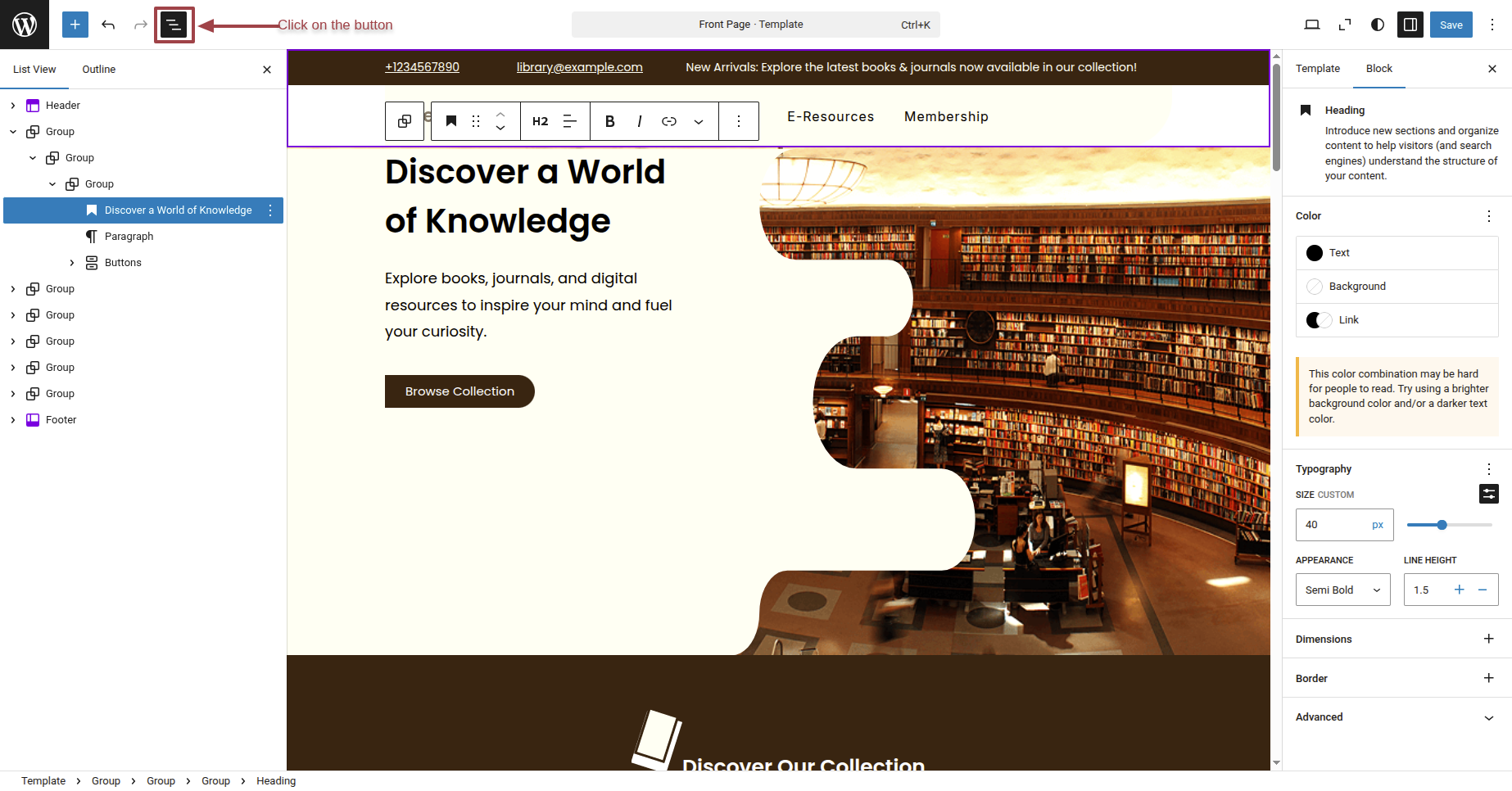Expand the Footer item in List View
Viewport: 1512px width, 791px height.
pyautogui.click(x=13, y=420)
